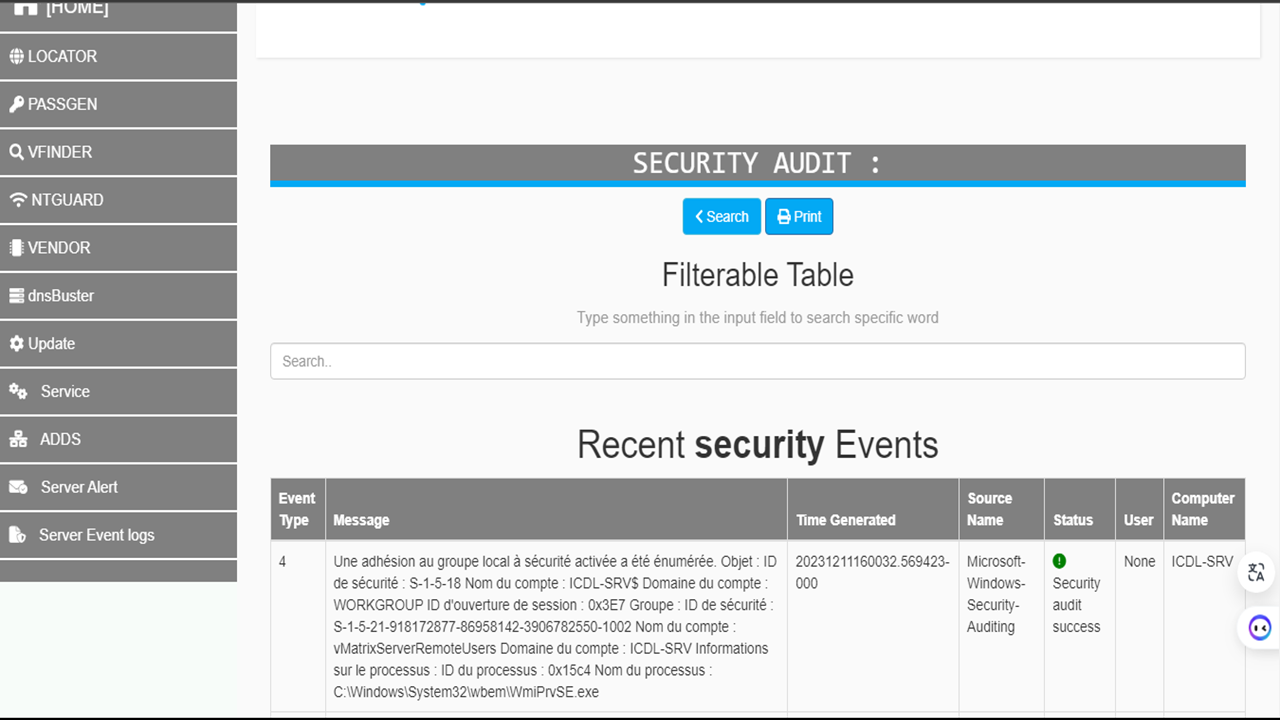Click the round assistant floating icon
The width and height of the screenshot is (1280, 720).
coord(1260,628)
